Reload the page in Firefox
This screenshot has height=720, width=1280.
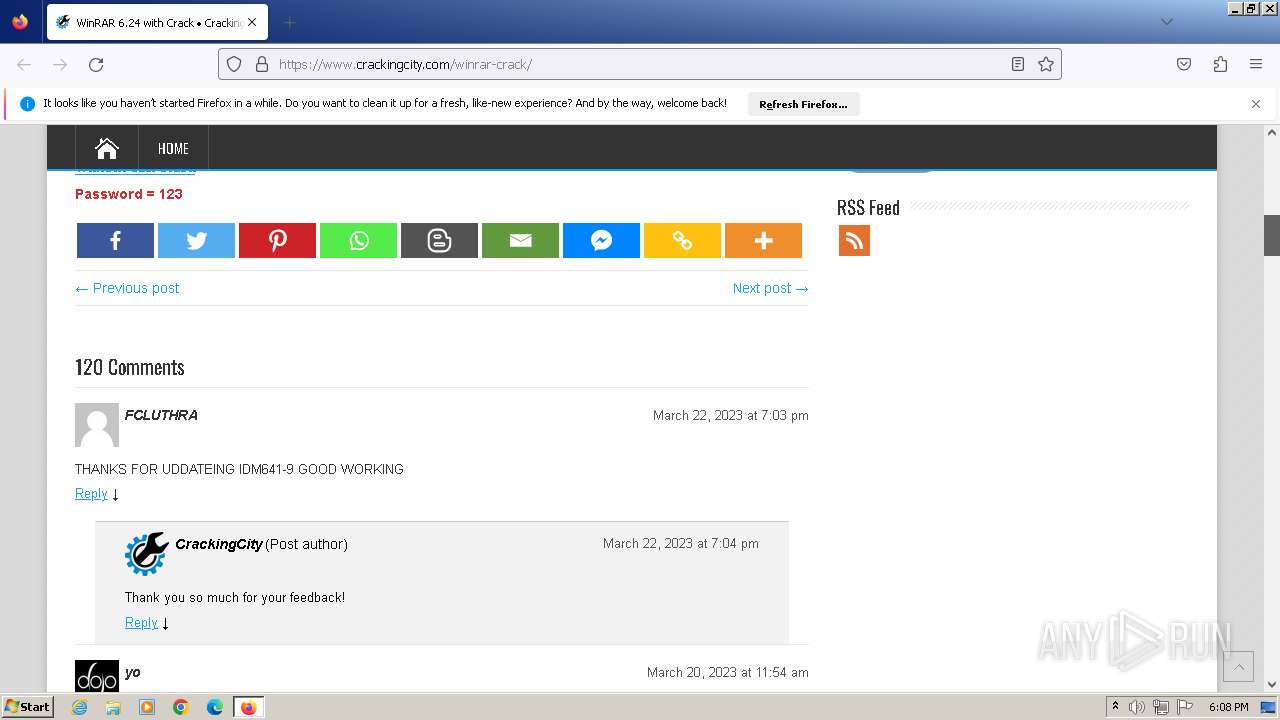click(x=96, y=64)
